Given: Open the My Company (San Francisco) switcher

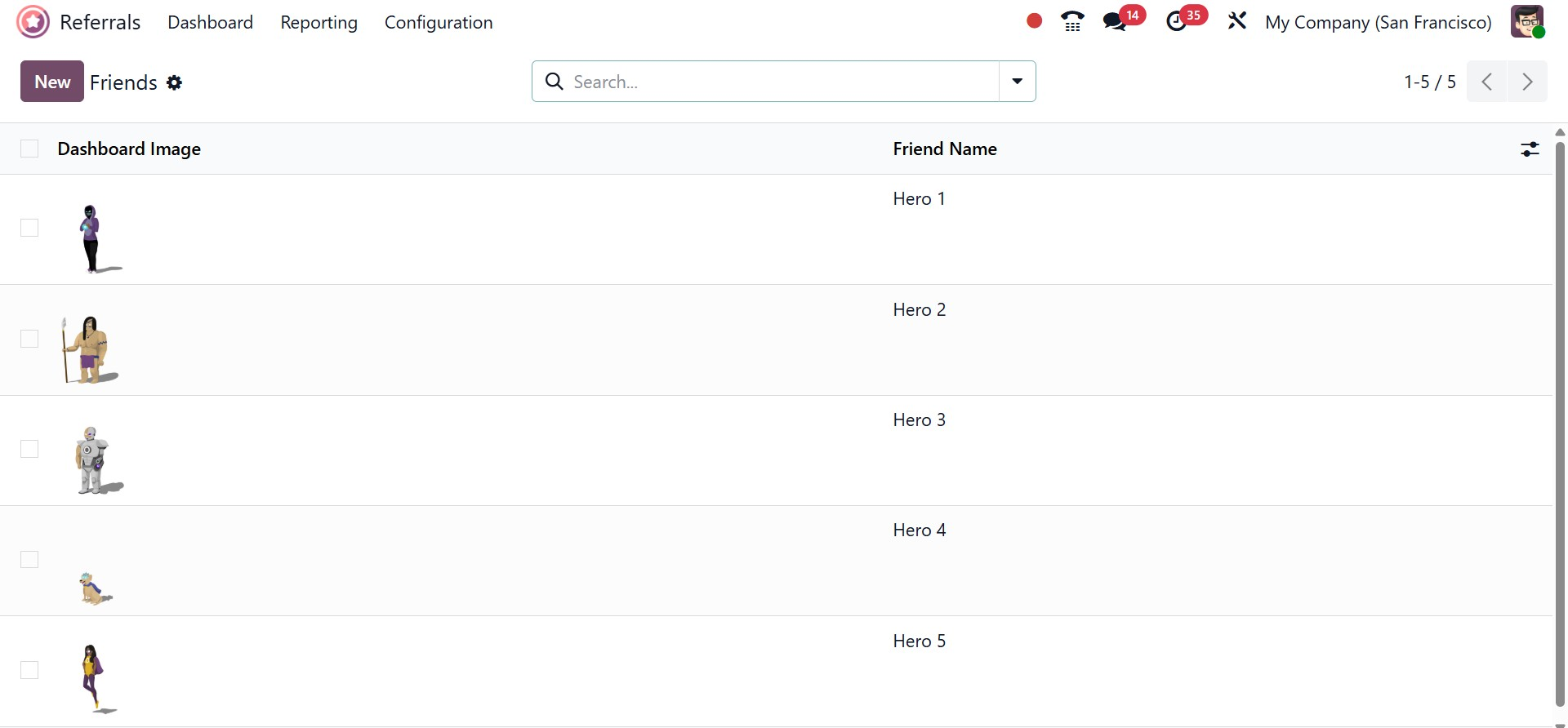Looking at the screenshot, I should point(1378,22).
